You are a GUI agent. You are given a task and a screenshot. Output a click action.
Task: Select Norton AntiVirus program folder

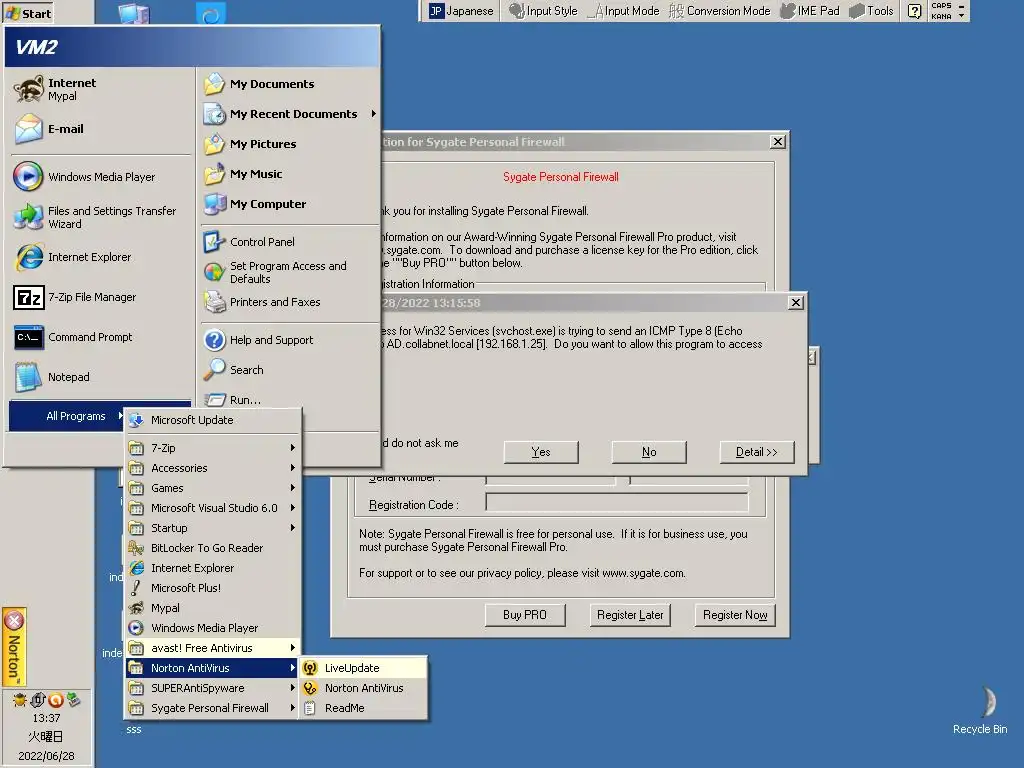(x=213, y=668)
